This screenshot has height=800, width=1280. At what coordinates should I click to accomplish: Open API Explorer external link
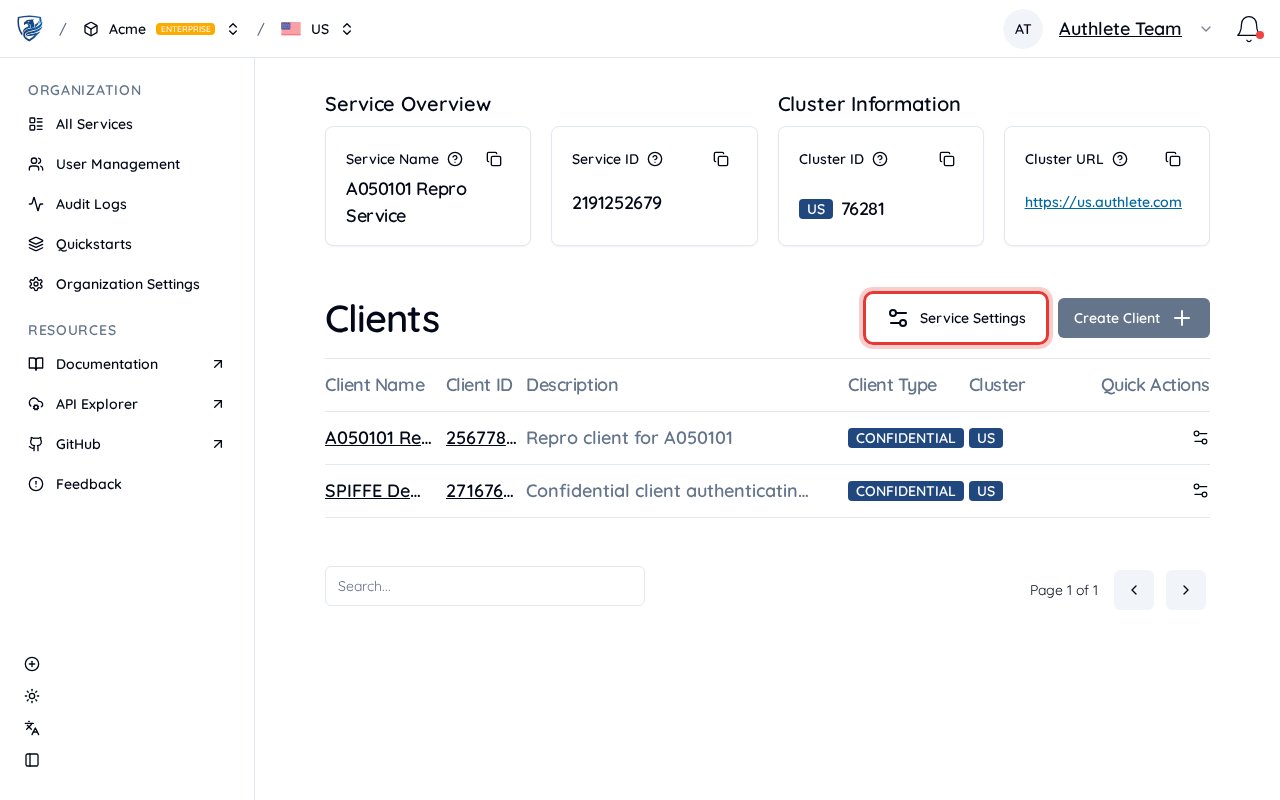[127, 404]
